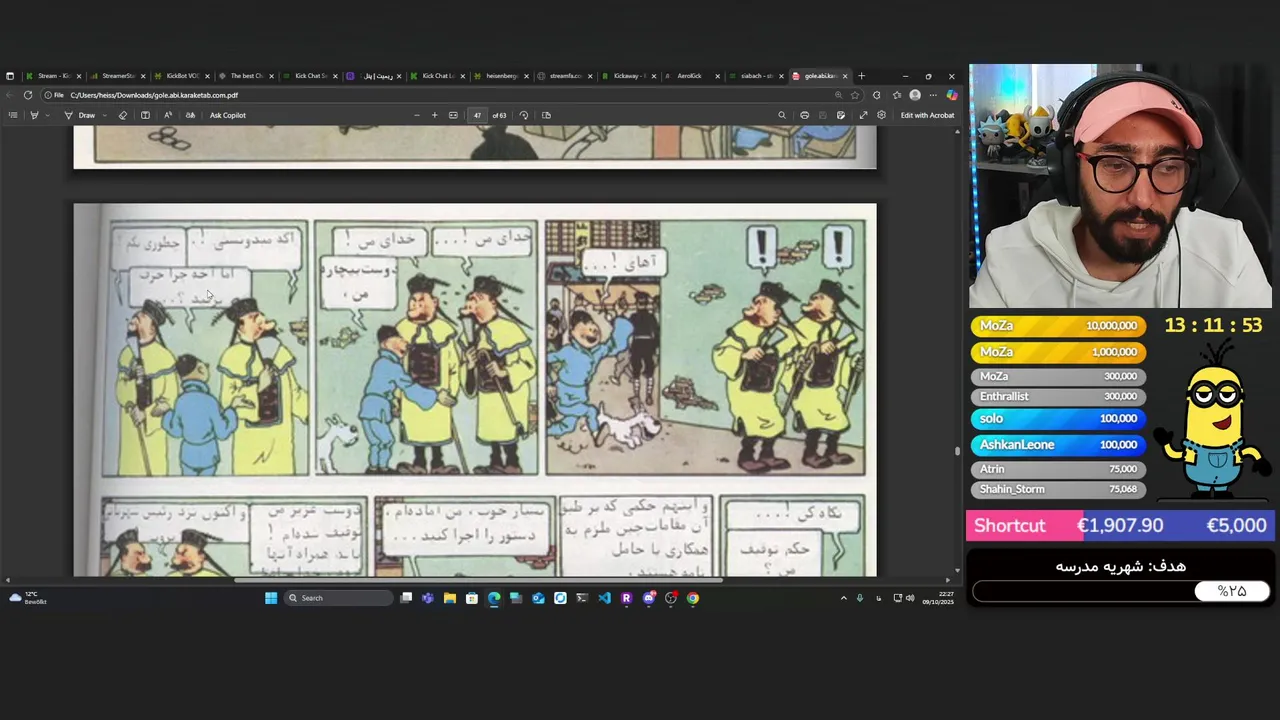Activate the Draw tool
1280x720 pixels.
click(81, 115)
